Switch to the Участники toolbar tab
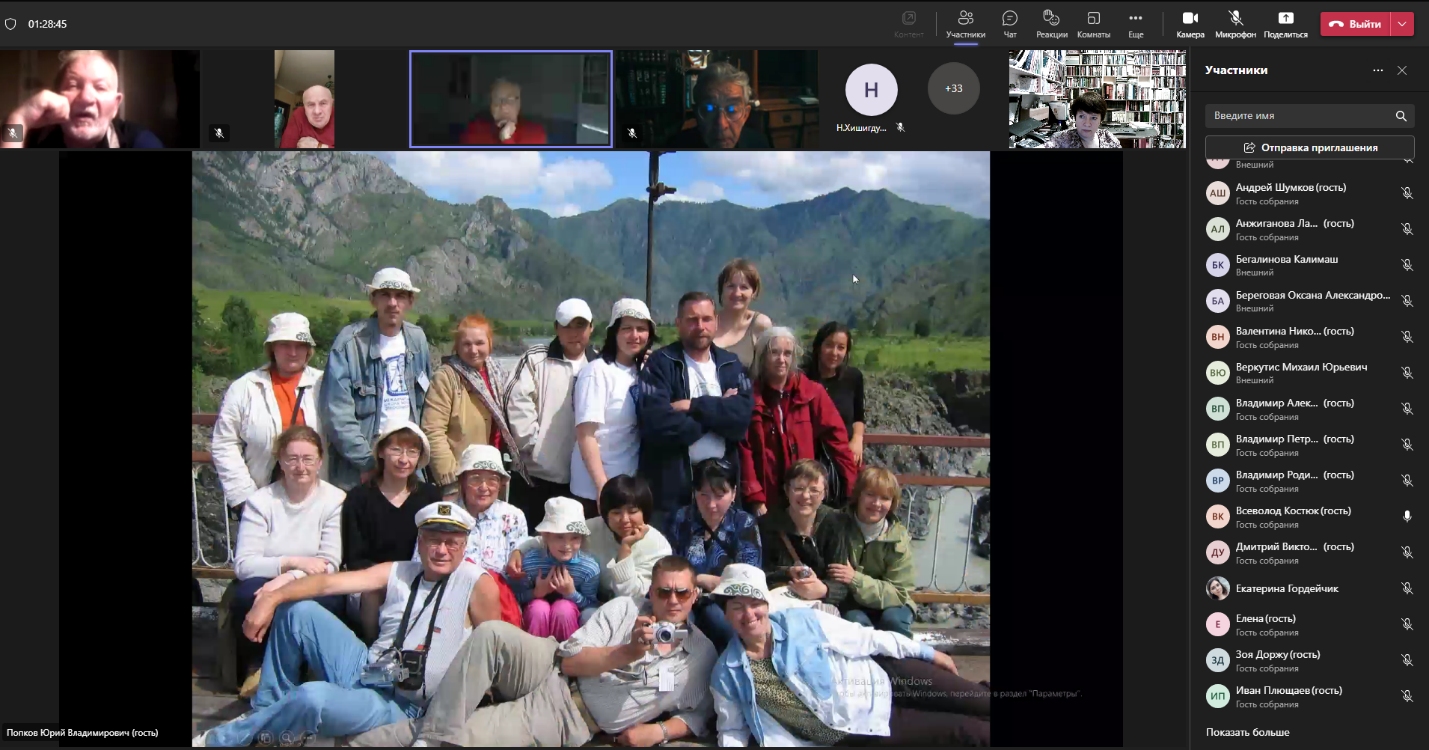Viewport: 1429px width, 750px height. (x=965, y=23)
